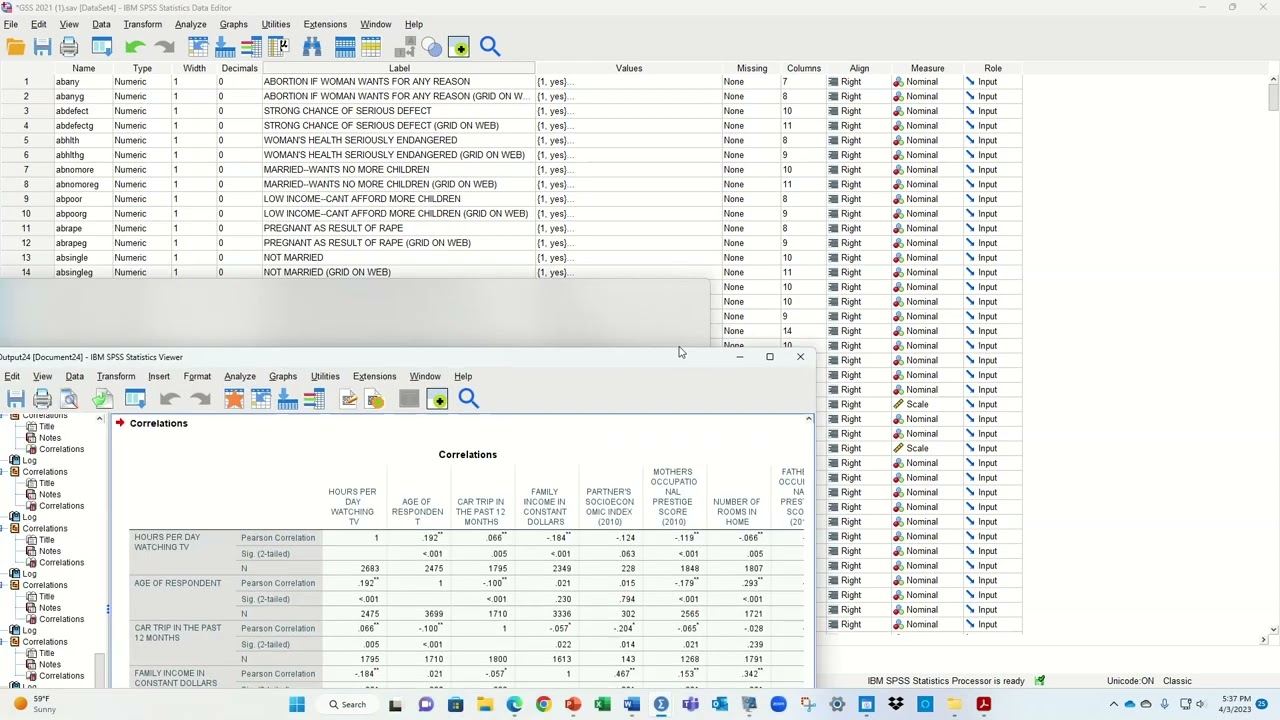Image resolution: width=1280 pixels, height=720 pixels.
Task: Click Data Editor vertical scrollbar thumb
Action: pos(1273,97)
